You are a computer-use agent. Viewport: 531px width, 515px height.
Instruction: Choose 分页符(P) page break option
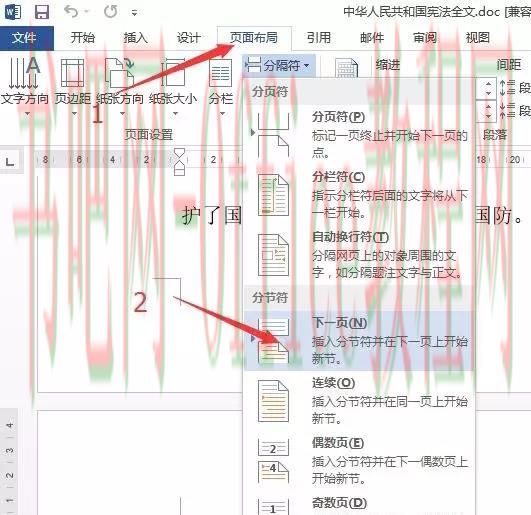pos(359,134)
